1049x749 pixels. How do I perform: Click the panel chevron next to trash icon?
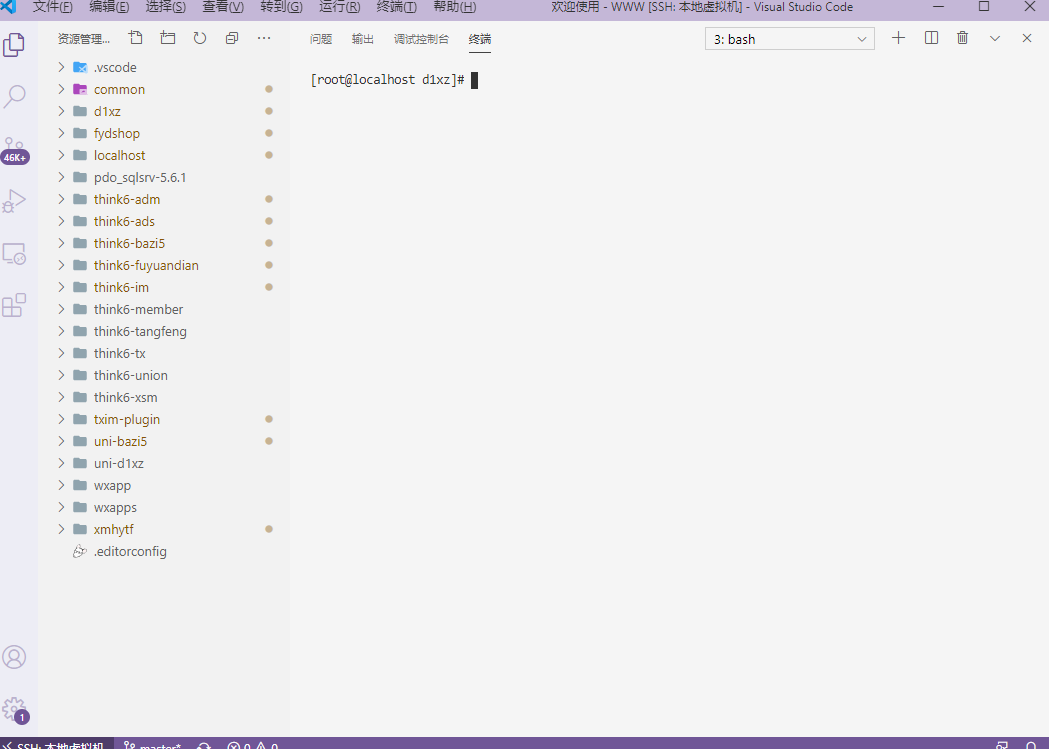point(995,38)
